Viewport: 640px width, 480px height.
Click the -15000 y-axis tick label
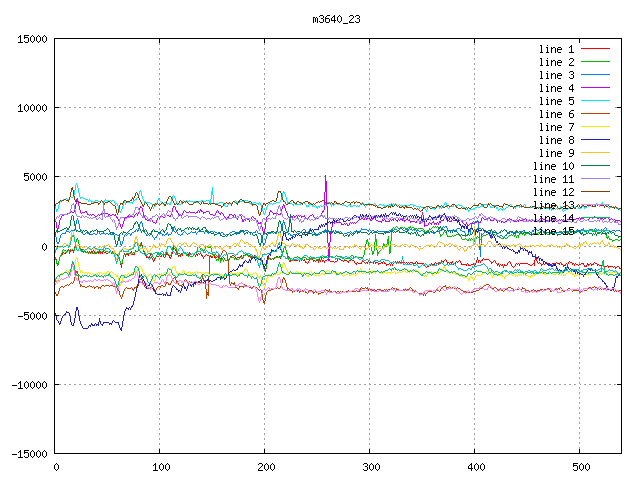(x=27, y=454)
